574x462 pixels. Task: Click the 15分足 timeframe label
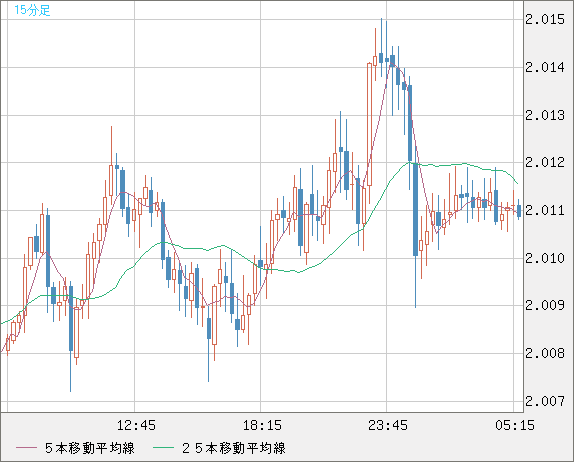[32, 10]
